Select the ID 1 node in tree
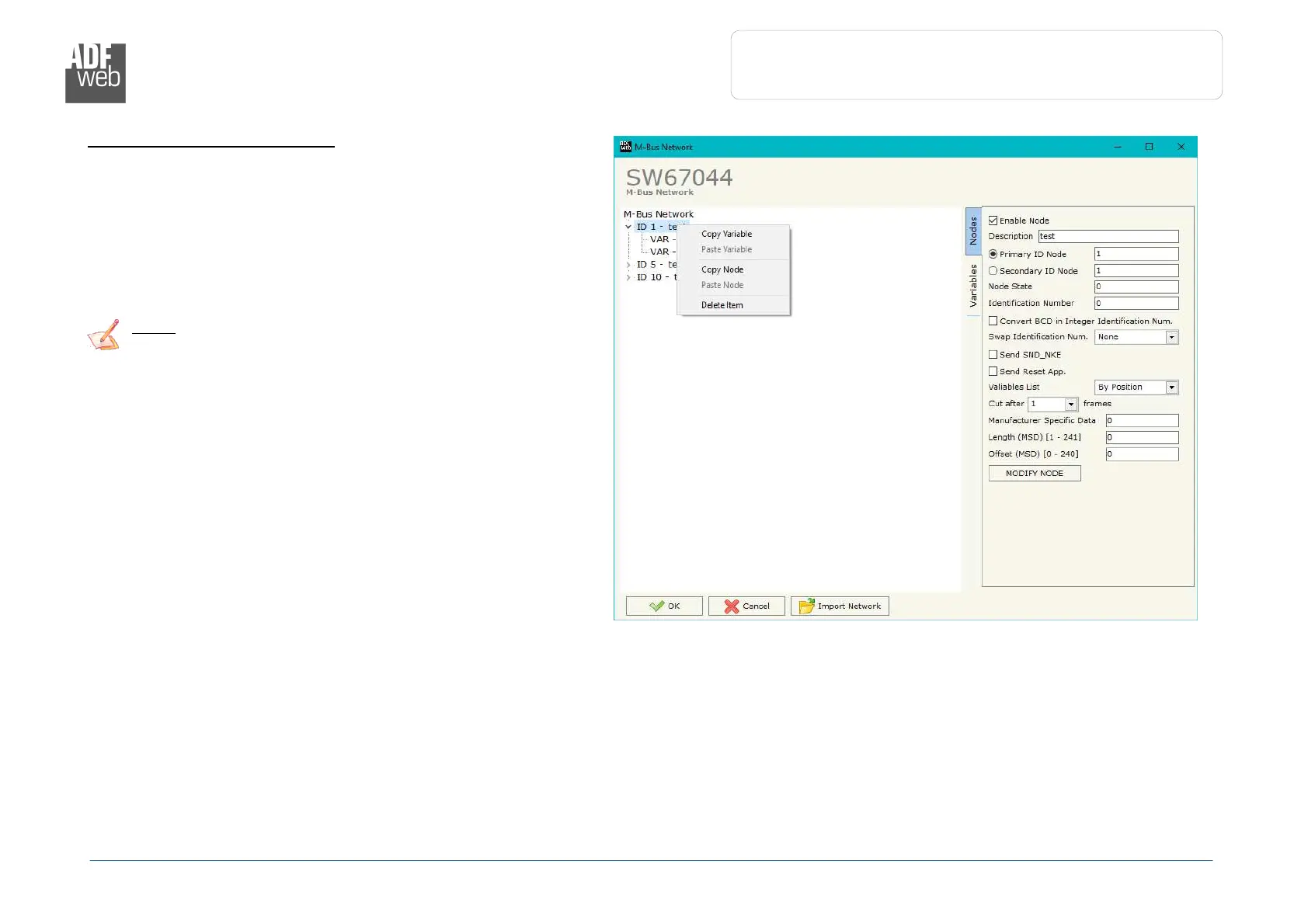Image resolution: width=1308 pixels, height=924 pixels. (x=656, y=227)
